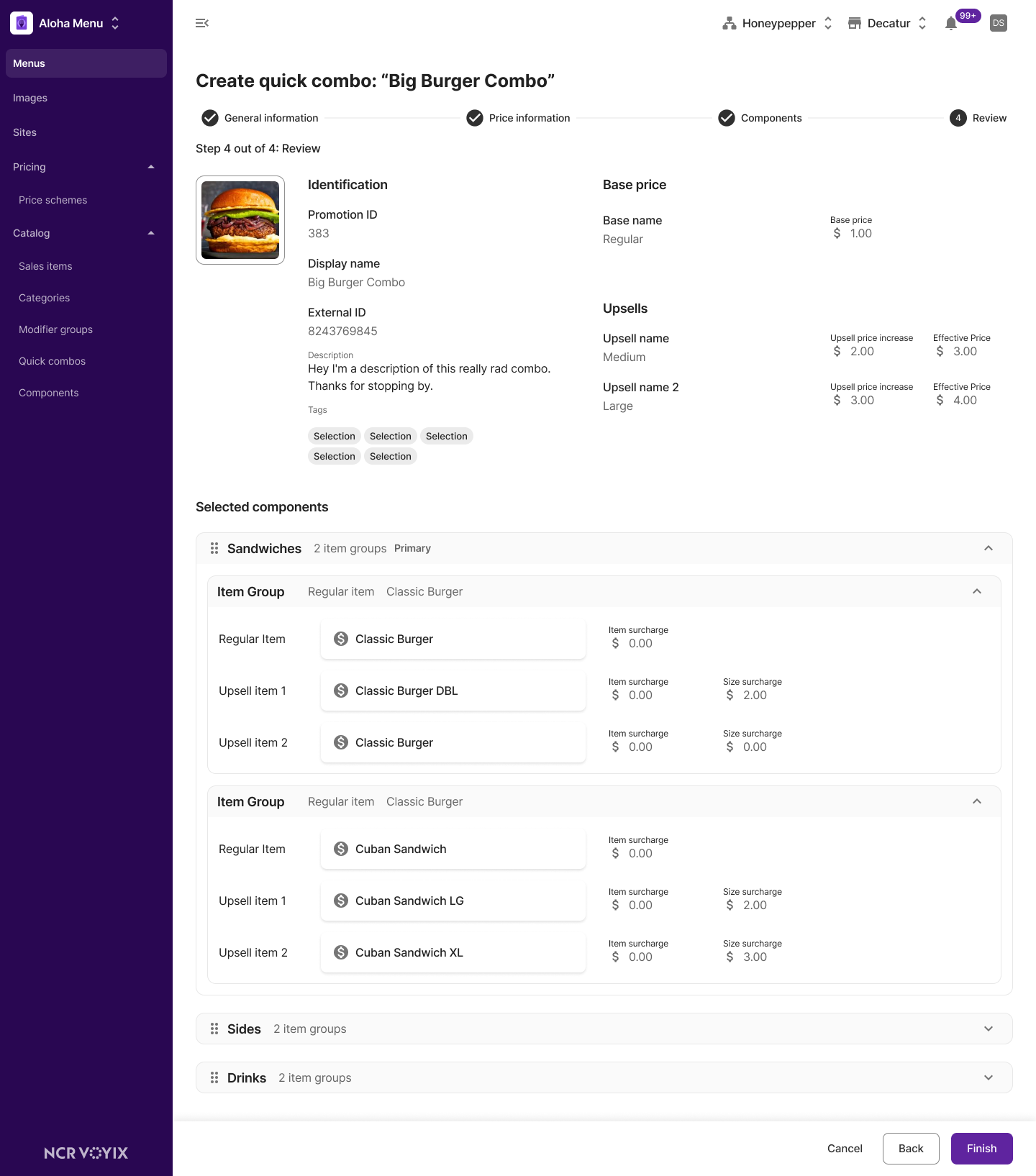Screen dimensions: 1036x1176
Task: Click the Finish button
Action: (x=981, y=1149)
